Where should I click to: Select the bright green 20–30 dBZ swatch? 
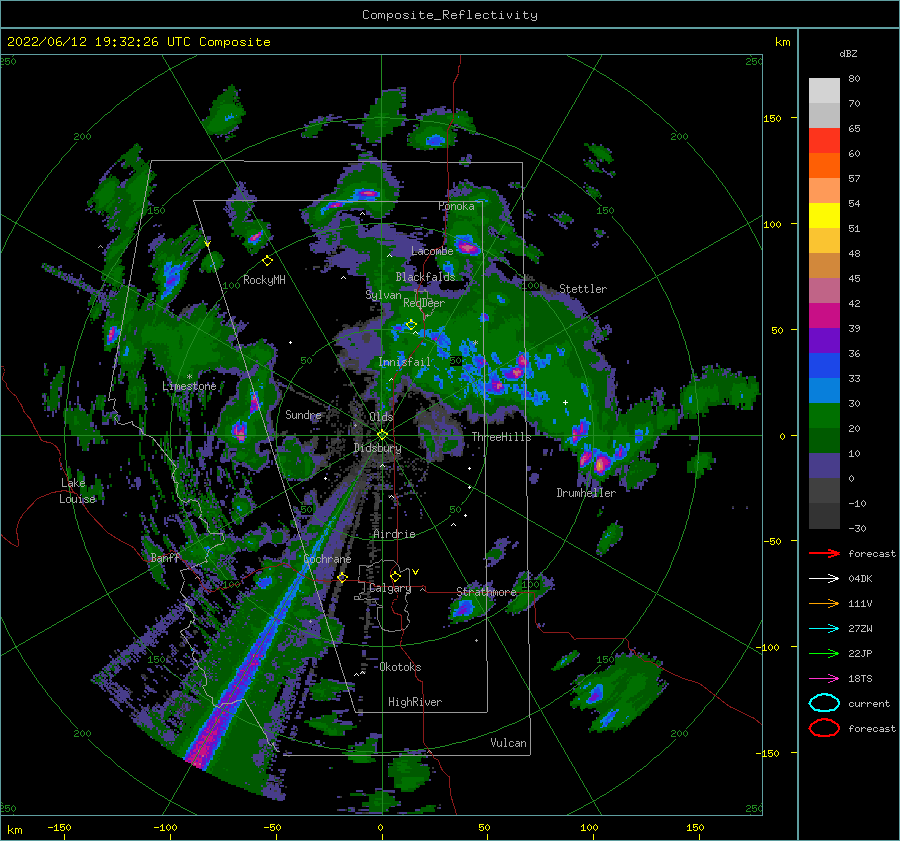pos(824,416)
